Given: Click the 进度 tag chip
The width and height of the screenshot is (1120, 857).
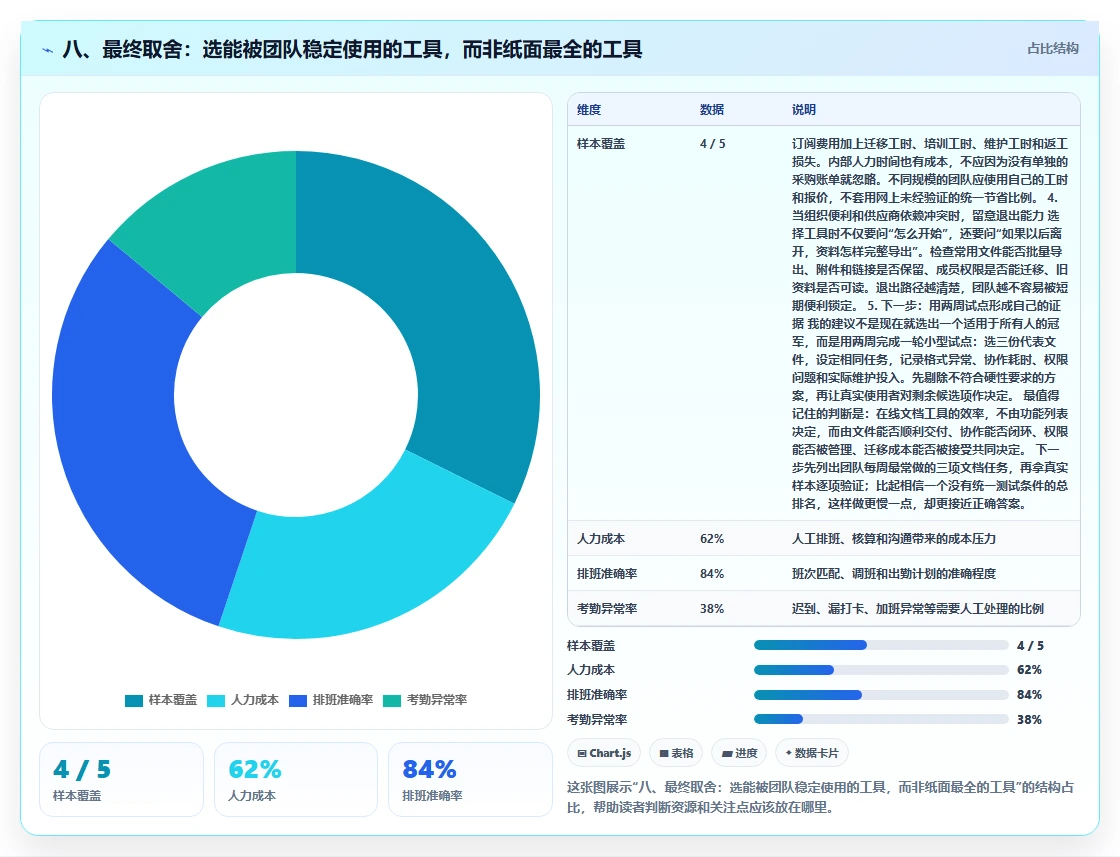Looking at the screenshot, I should [739, 753].
